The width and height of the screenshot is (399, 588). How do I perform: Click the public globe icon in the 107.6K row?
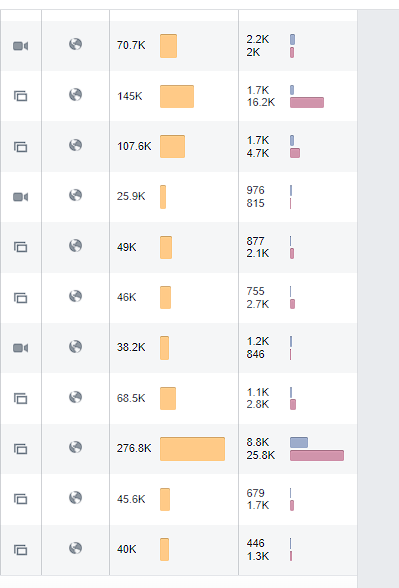[75, 145]
